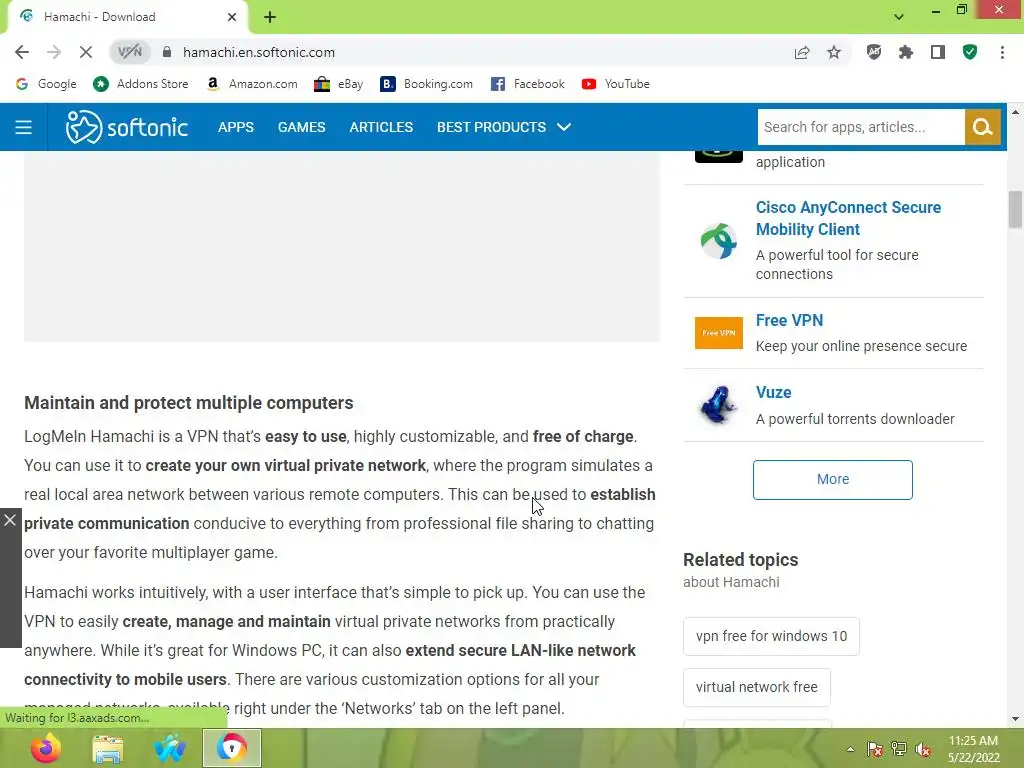
Task: Click the orange Free VPN icon
Action: tap(718, 333)
